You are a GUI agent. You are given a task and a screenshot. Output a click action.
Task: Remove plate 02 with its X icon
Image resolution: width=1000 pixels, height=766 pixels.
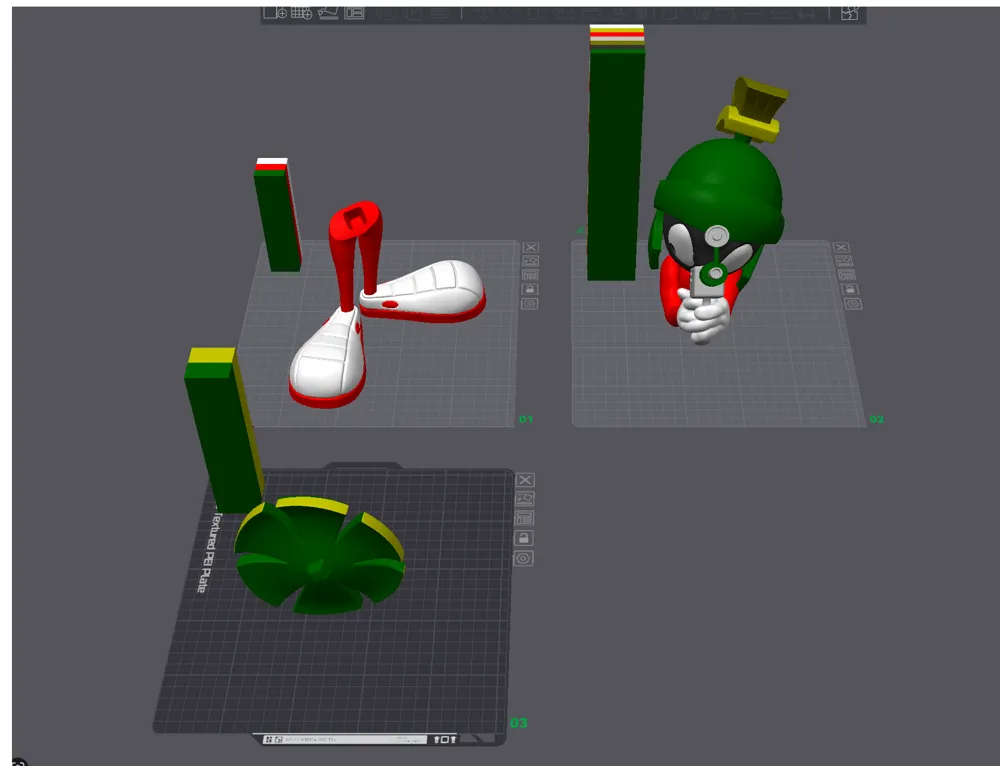(841, 247)
